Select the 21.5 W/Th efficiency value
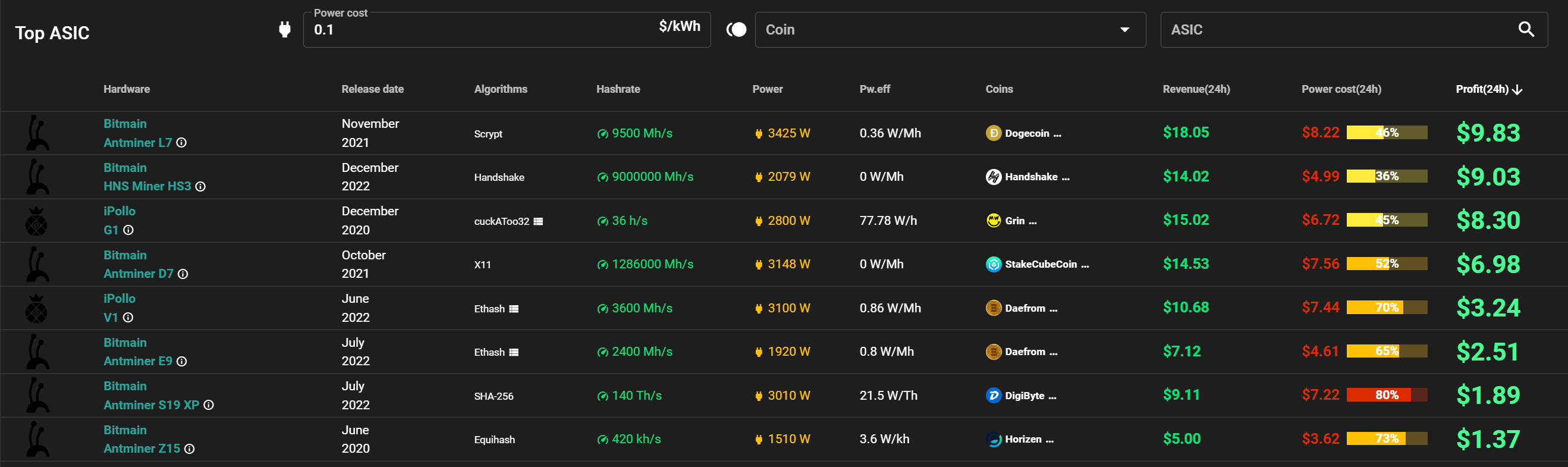The width and height of the screenshot is (1568, 467). pos(888,396)
